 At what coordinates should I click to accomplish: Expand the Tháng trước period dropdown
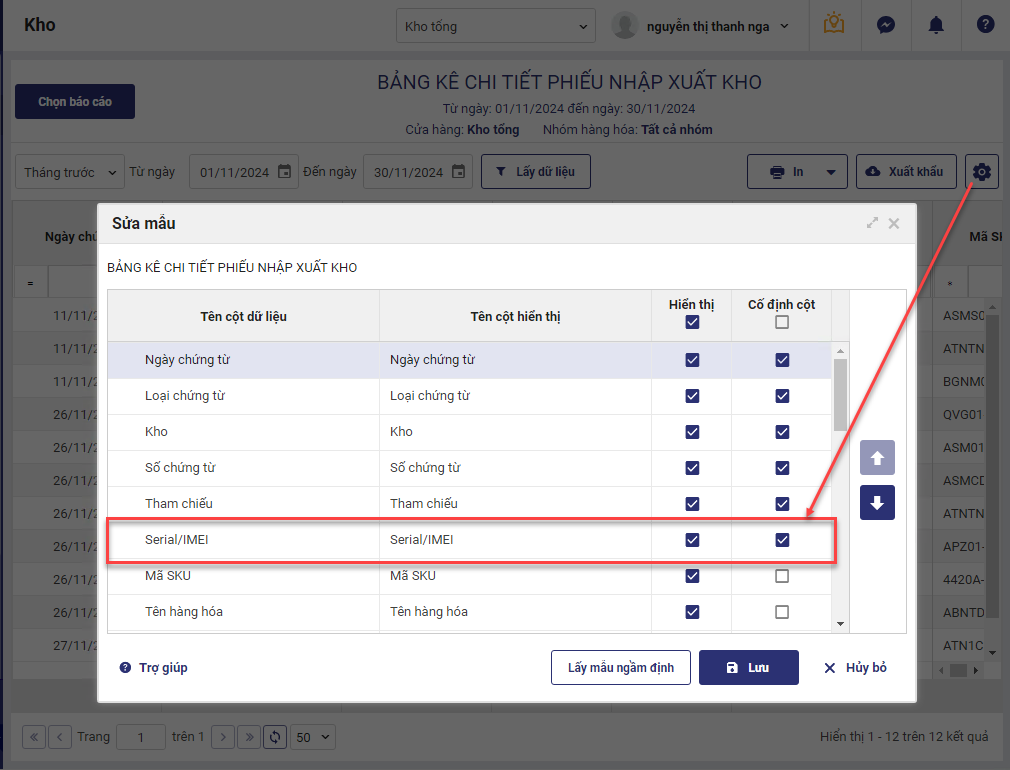coord(70,172)
